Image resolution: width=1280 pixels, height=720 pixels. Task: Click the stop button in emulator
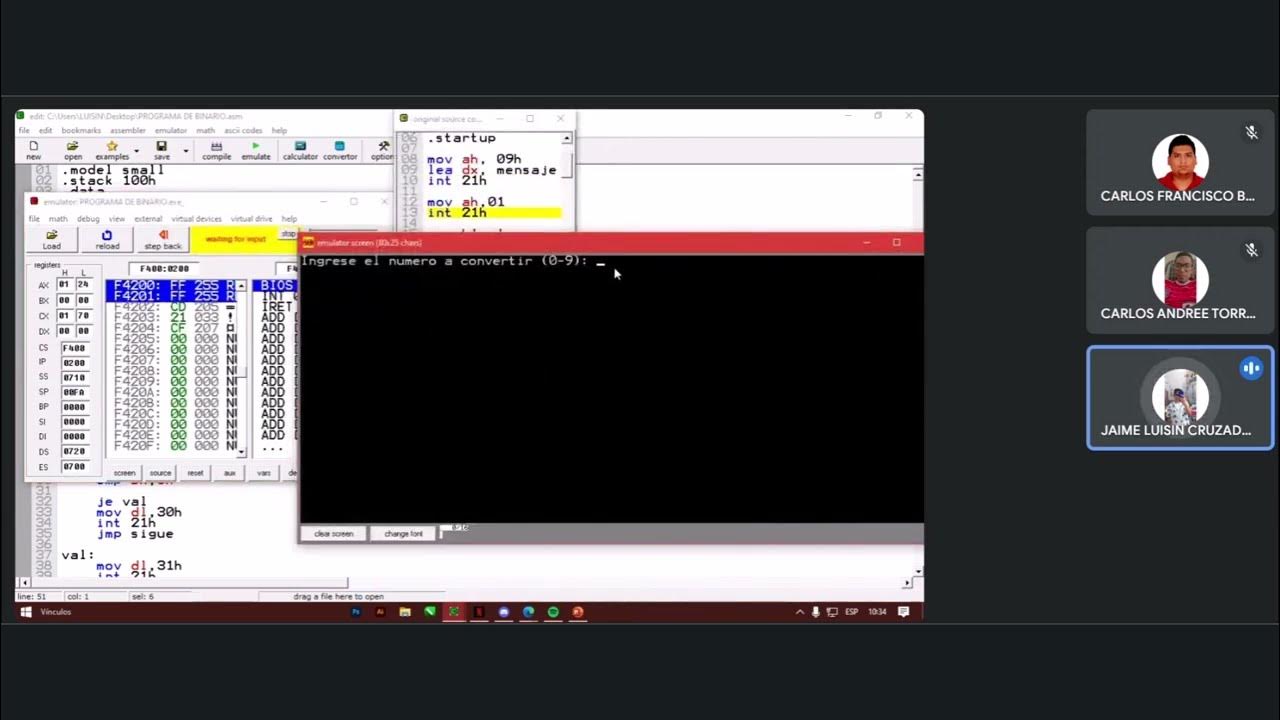point(288,234)
